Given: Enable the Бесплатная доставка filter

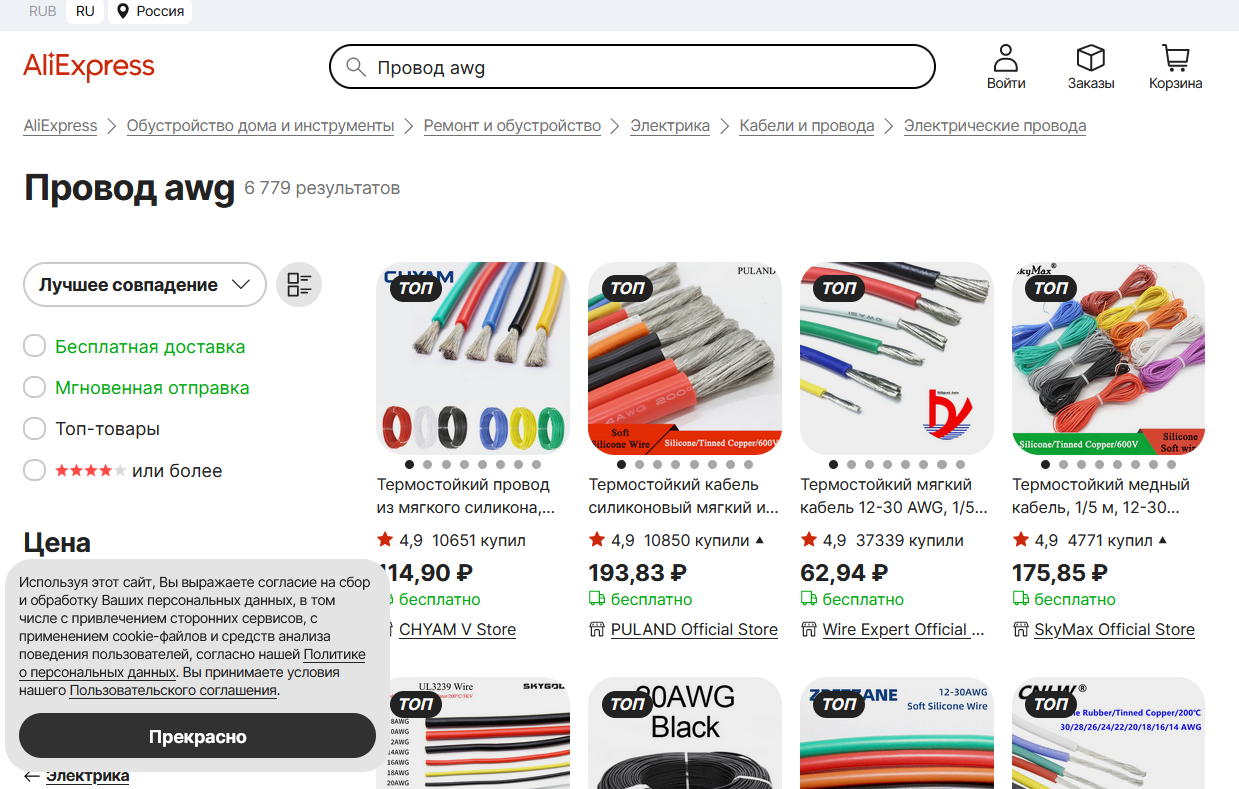Looking at the screenshot, I should coord(34,347).
